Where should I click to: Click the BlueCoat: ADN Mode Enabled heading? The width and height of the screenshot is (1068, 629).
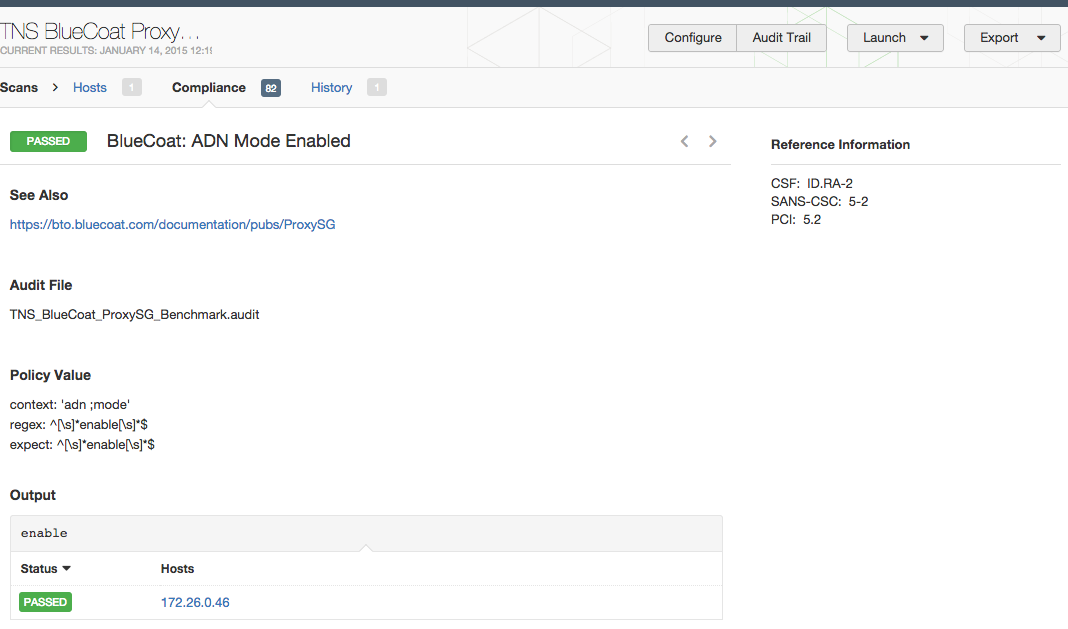pos(228,141)
